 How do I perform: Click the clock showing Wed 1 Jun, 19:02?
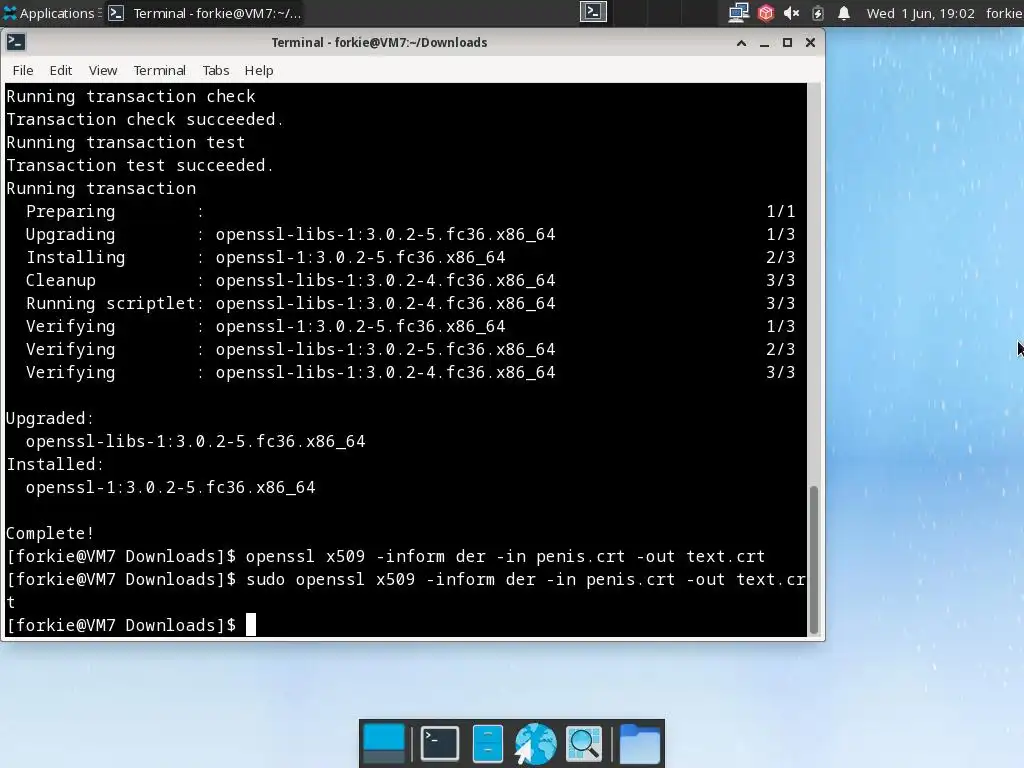(x=920, y=13)
